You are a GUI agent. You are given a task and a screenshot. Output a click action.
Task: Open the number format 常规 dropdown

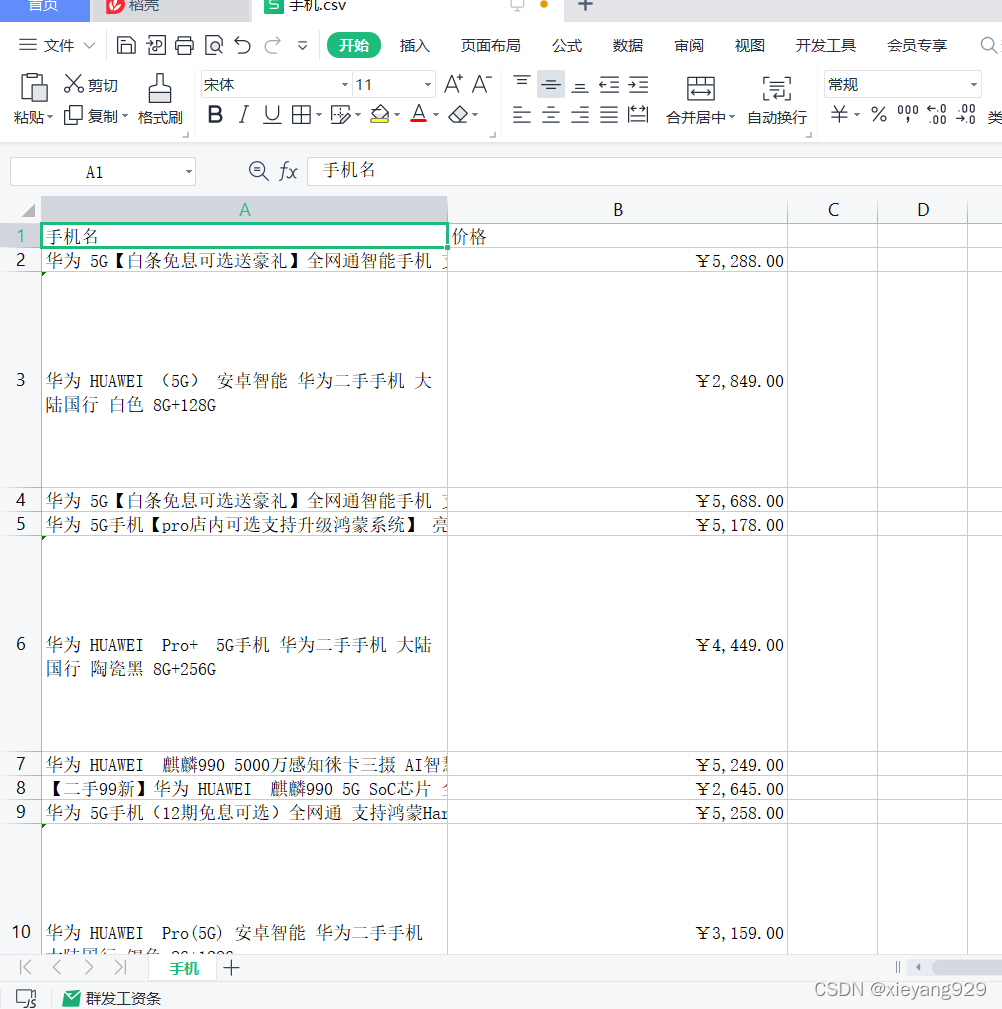(x=974, y=84)
